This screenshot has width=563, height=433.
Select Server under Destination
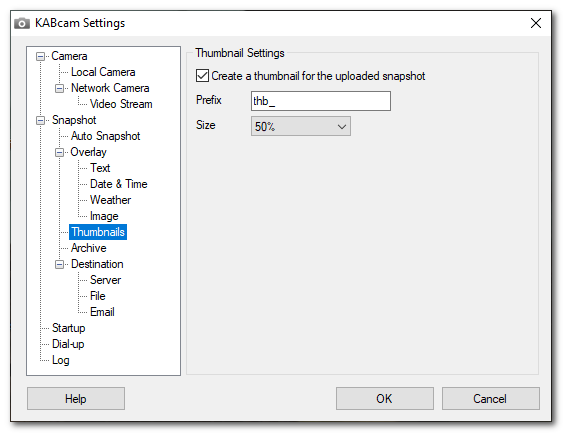point(105,280)
